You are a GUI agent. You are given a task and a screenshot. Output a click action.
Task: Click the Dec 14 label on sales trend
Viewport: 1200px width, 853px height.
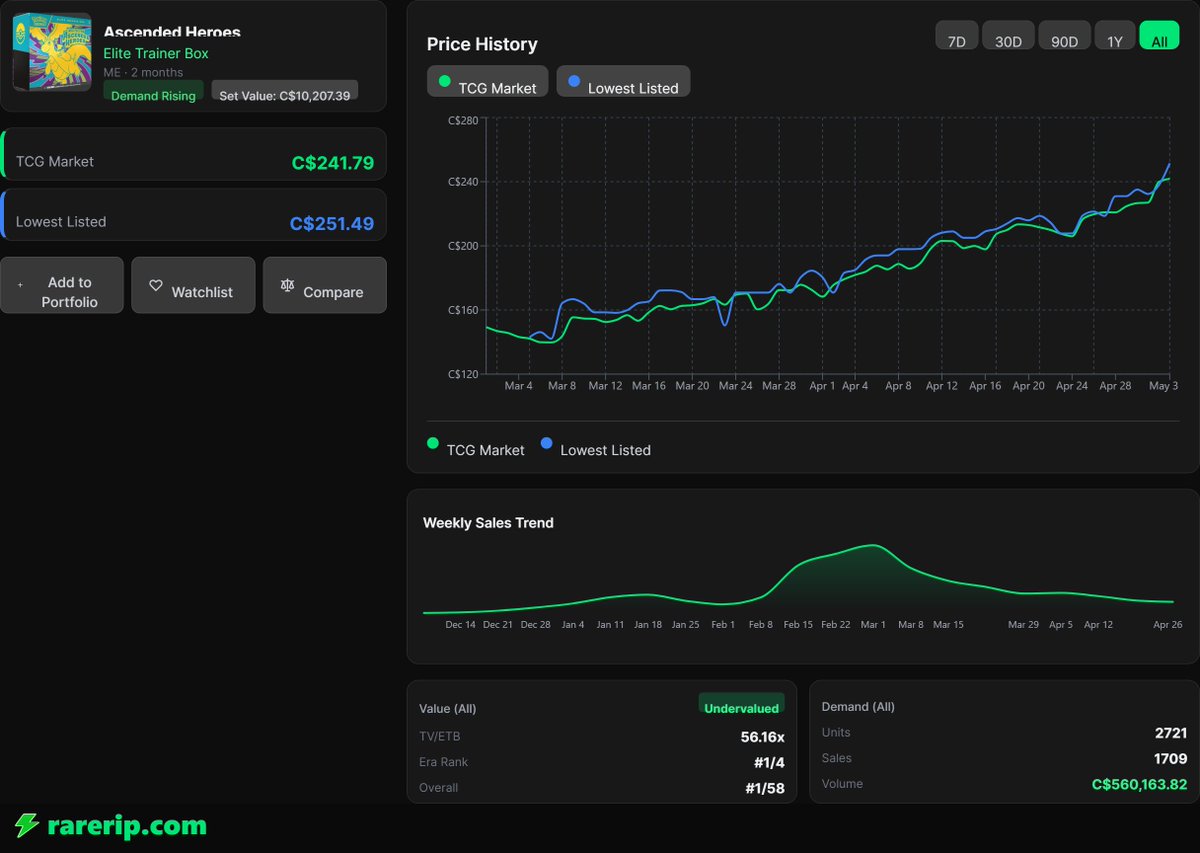coord(460,624)
